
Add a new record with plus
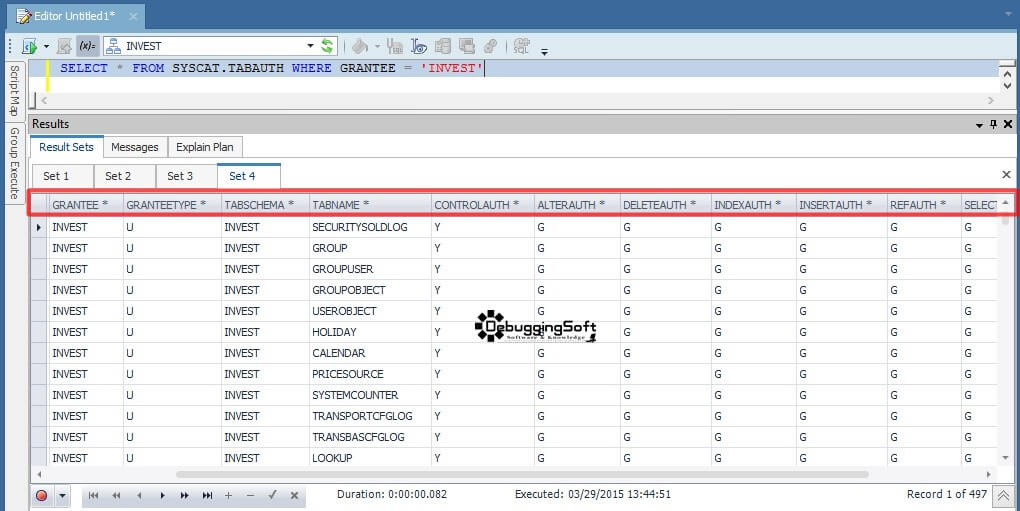pos(228,495)
